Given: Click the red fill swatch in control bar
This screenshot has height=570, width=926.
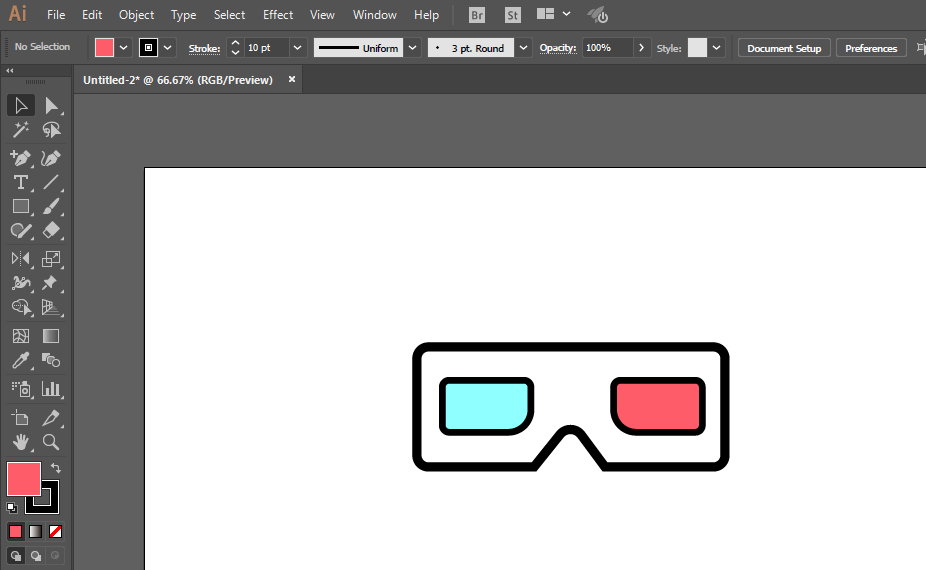Looking at the screenshot, I should point(104,48).
